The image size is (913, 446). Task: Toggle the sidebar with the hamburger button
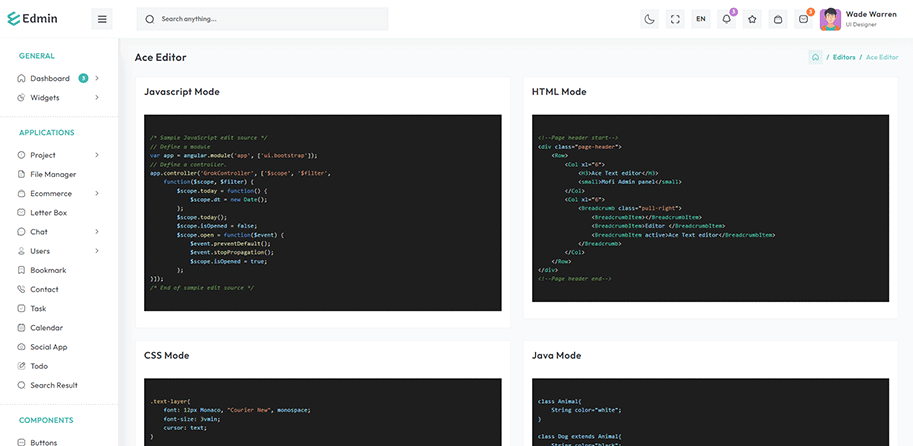coord(102,19)
